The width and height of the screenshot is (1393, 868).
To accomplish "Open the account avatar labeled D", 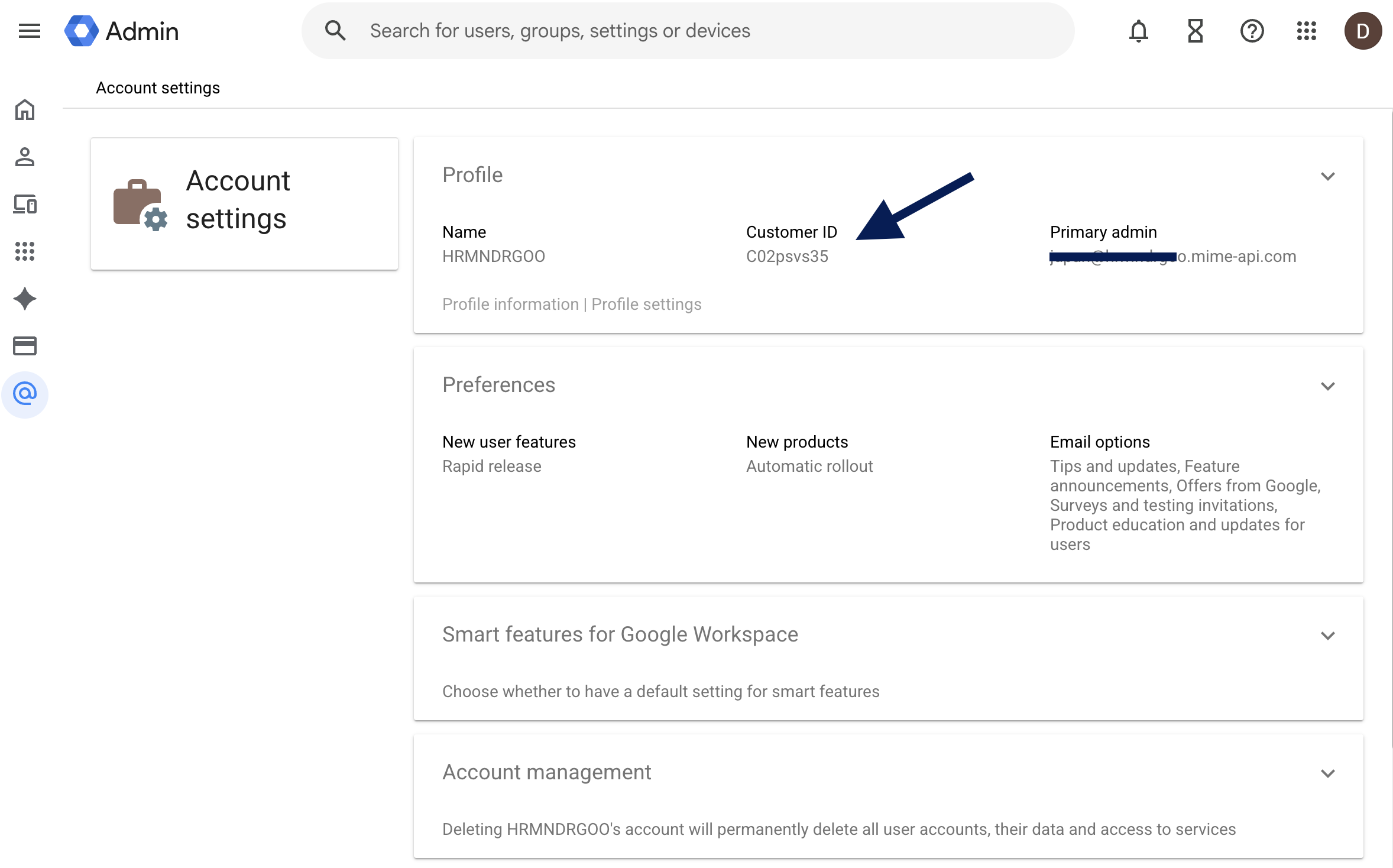I will coord(1363,31).
